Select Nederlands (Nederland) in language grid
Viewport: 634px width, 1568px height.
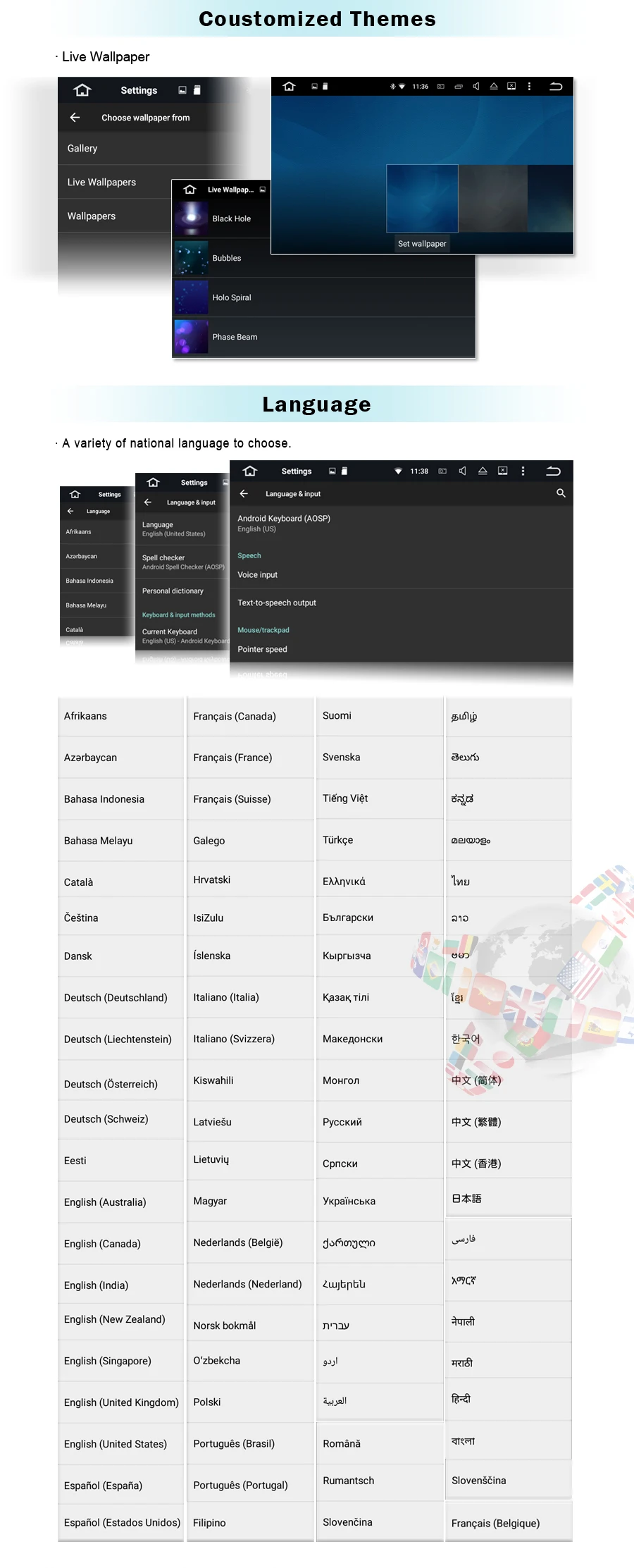point(250,1284)
